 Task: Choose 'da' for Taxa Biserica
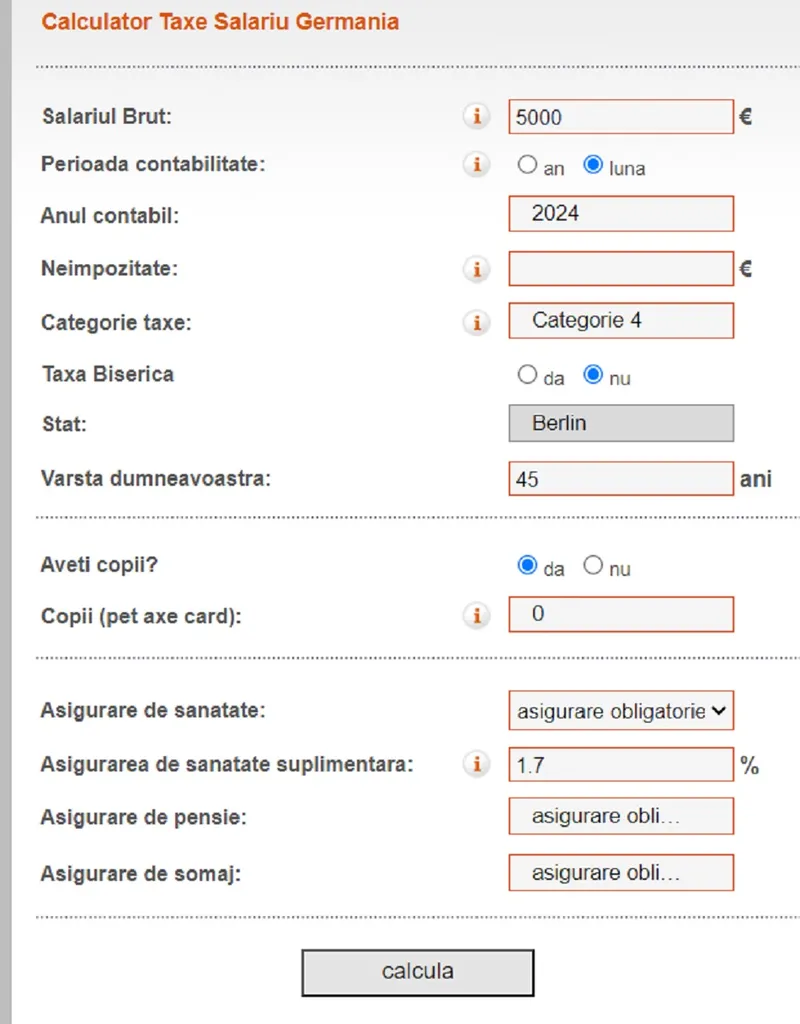[x=527, y=376]
